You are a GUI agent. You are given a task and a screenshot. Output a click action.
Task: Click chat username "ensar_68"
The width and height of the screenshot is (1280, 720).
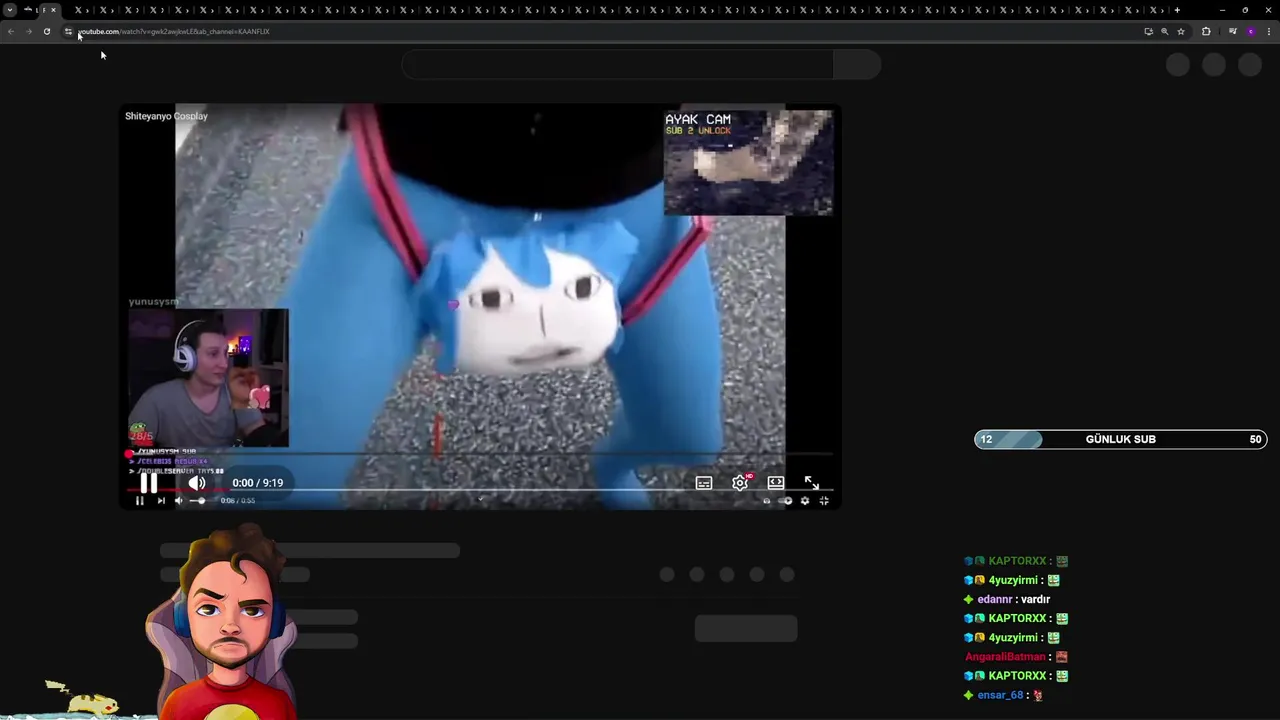[1000, 695]
